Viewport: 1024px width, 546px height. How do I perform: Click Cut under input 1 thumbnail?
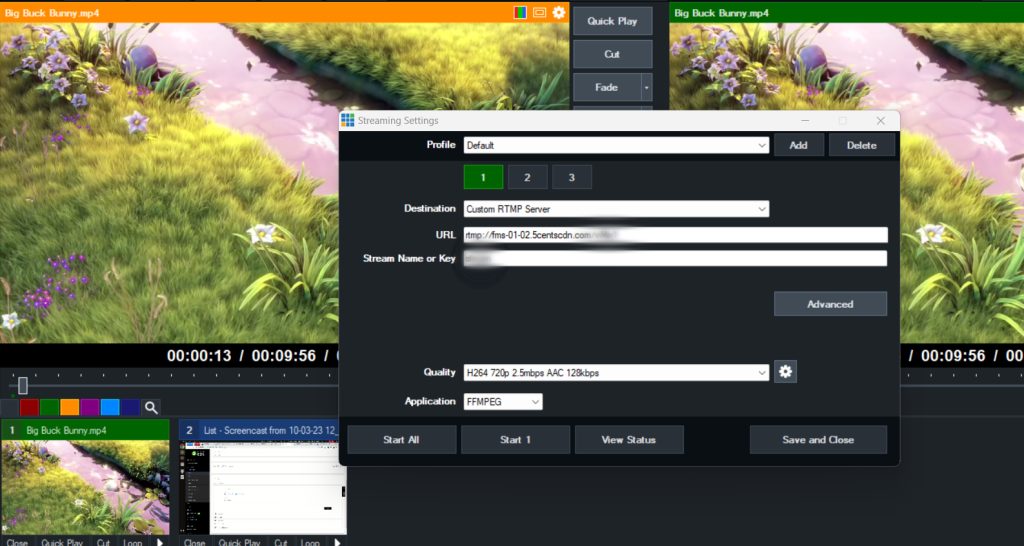click(x=103, y=542)
